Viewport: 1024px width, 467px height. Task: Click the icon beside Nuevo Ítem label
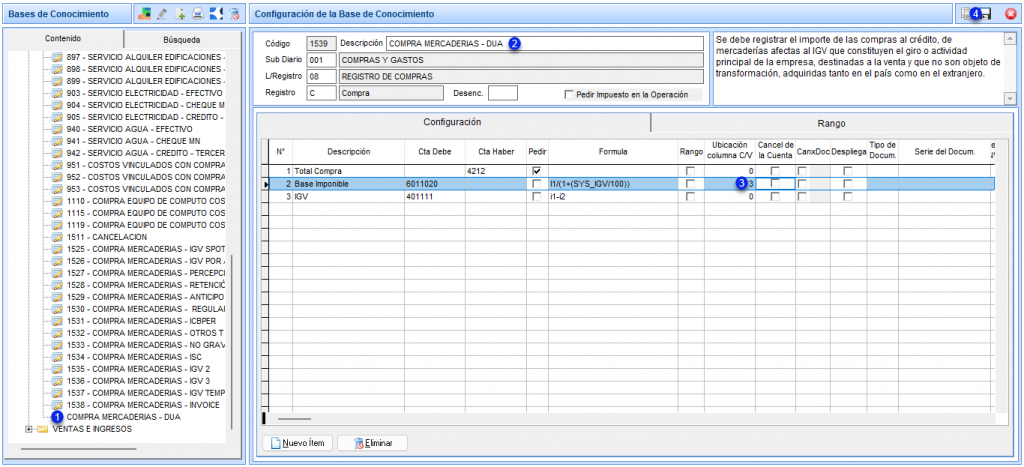[276, 443]
